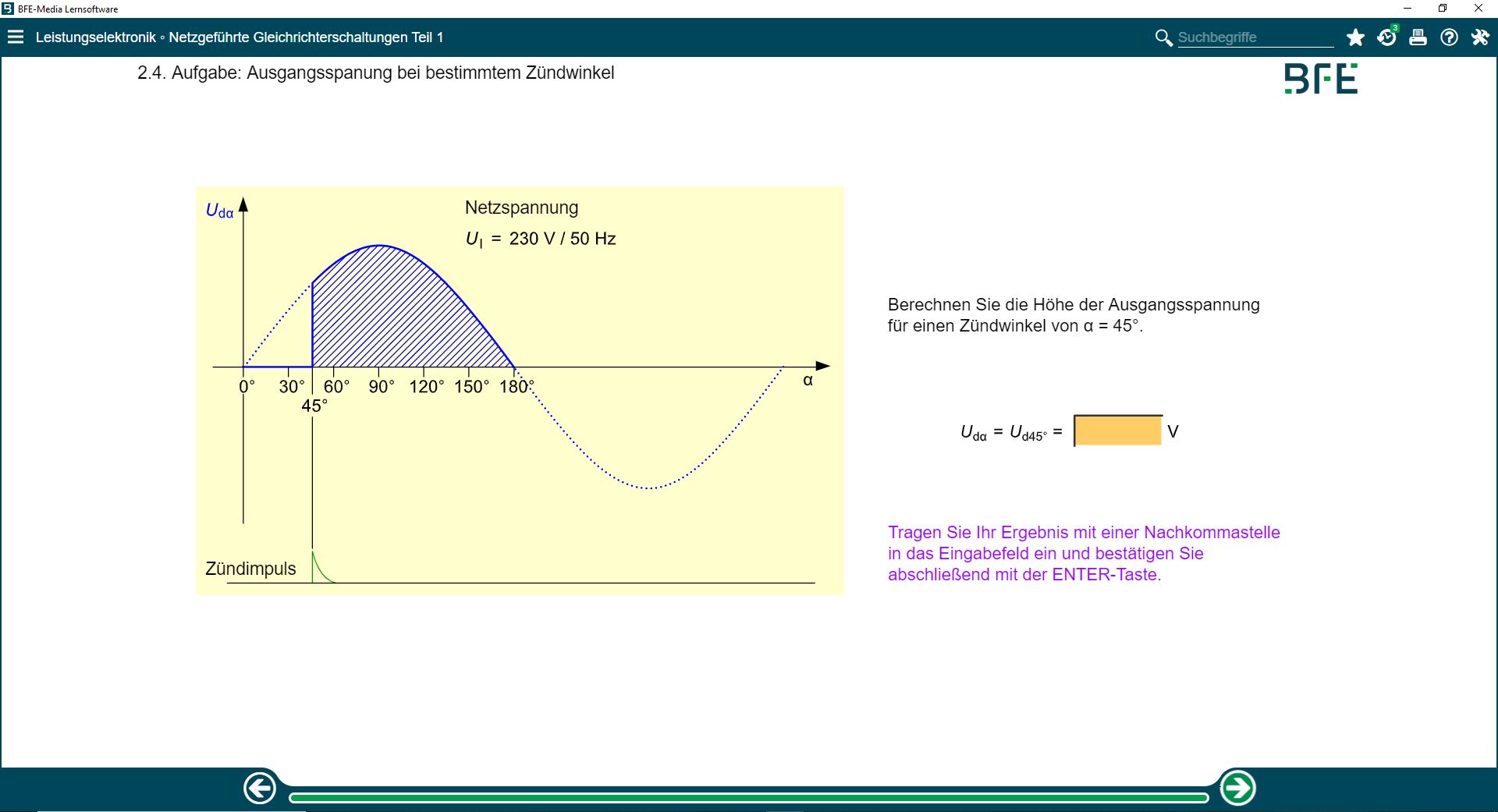Click the BFE-Media app icon in title bar
This screenshot has height=812, width=1498.
(x=8, y=9)
